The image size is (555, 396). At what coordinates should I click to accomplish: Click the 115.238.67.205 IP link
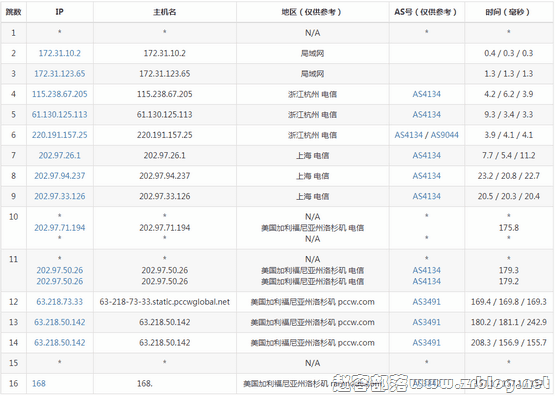pos(59,94)
